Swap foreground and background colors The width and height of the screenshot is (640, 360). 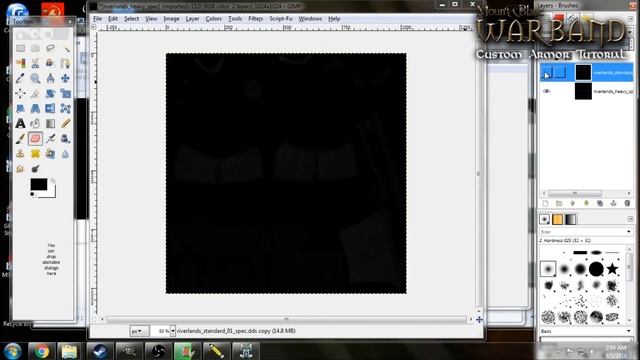[53, 181]
